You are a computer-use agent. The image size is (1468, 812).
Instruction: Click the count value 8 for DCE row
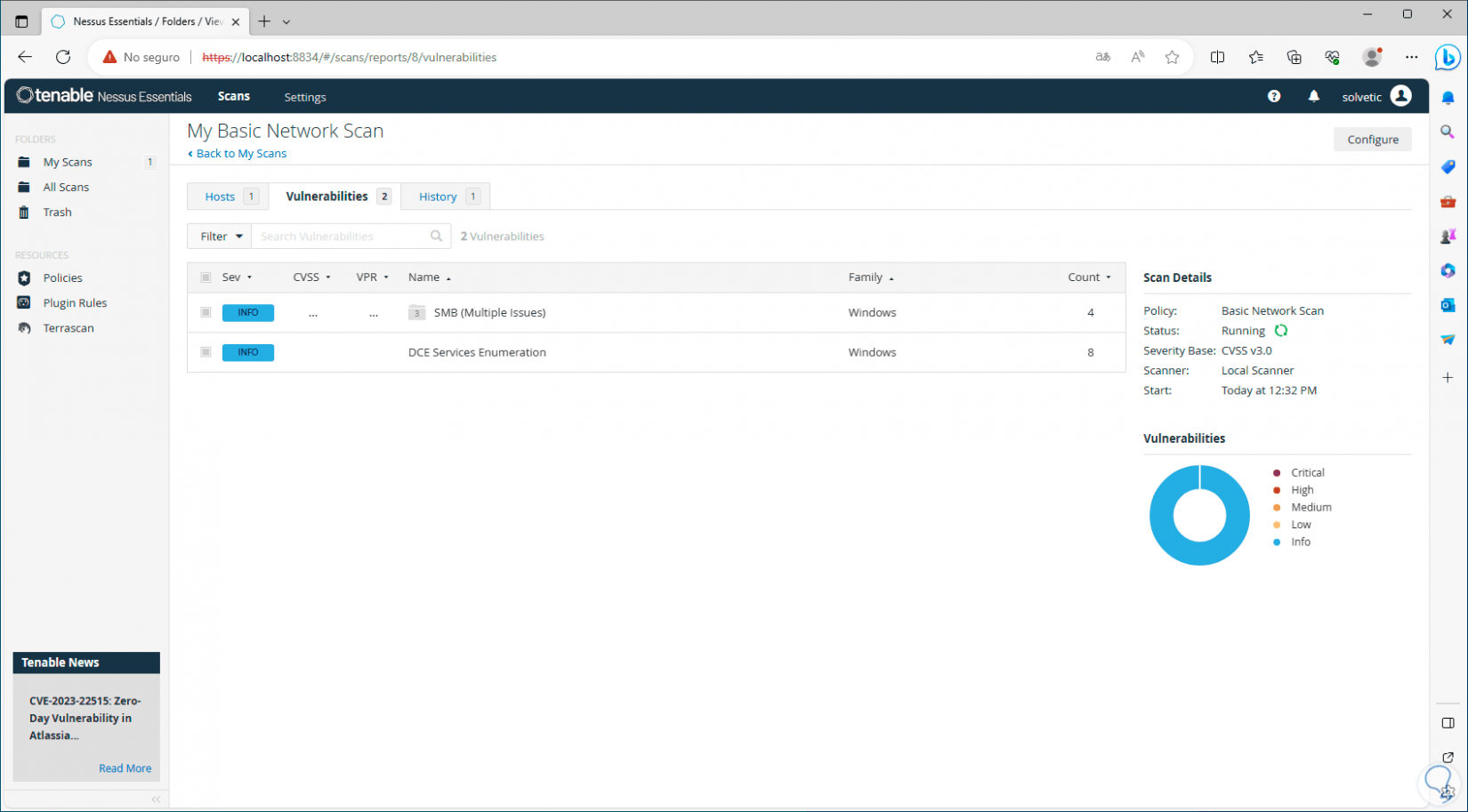pyautogui.click(x=1091, y=352)
